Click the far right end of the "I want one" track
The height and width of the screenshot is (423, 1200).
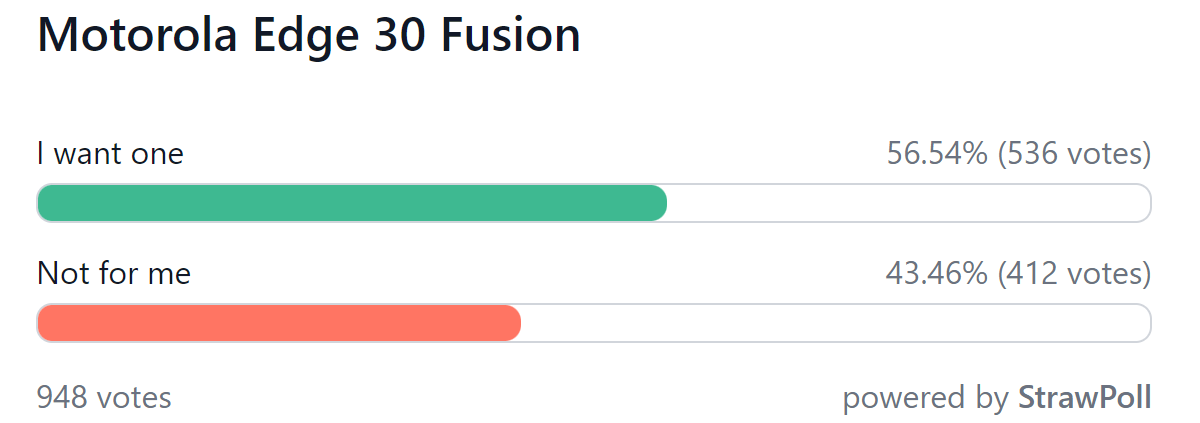1143,203
